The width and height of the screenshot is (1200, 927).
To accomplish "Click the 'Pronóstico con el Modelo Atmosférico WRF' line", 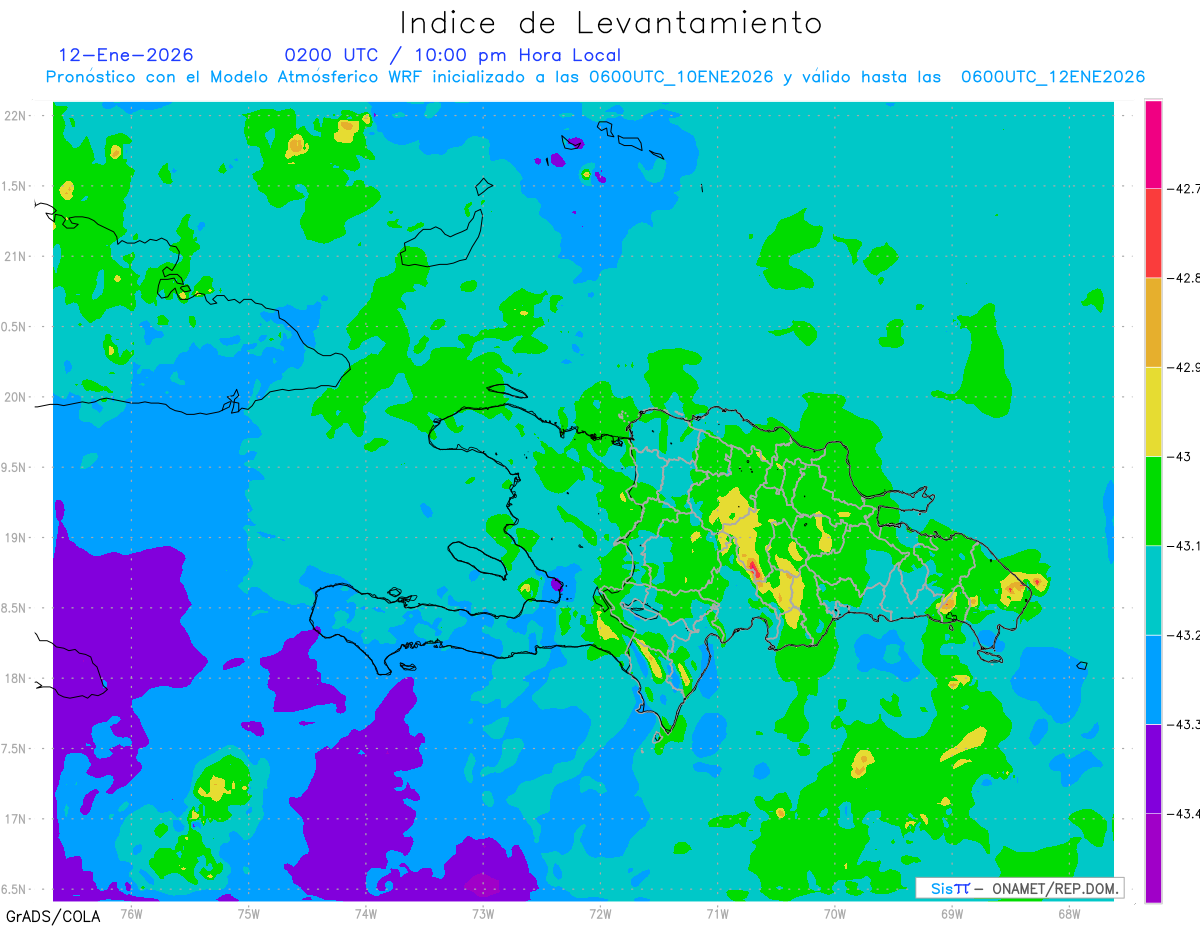I will (x=595, y=77).
